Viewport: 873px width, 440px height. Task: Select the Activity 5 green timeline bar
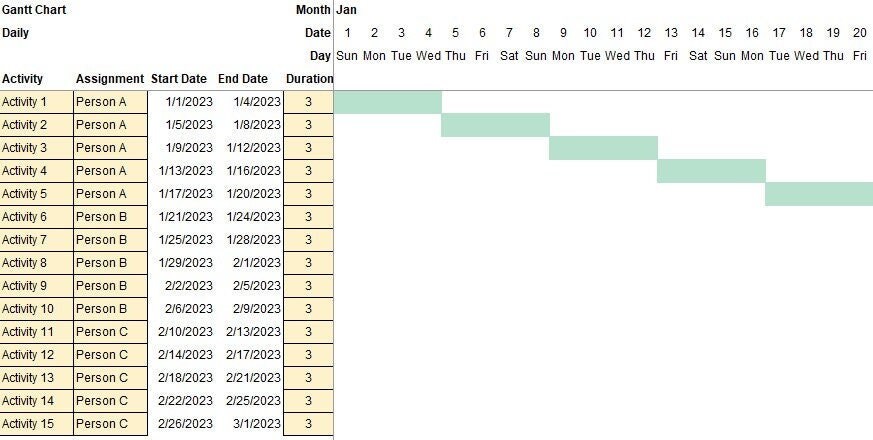tap(819, 194)
